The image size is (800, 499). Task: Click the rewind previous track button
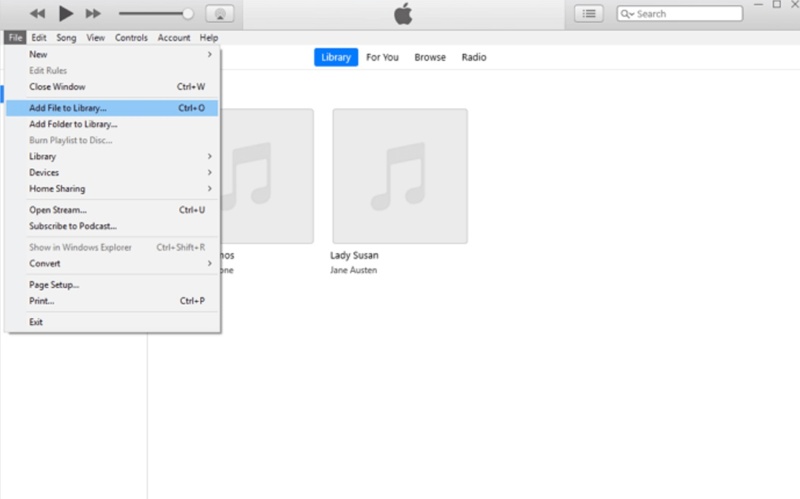pos(37,14)
